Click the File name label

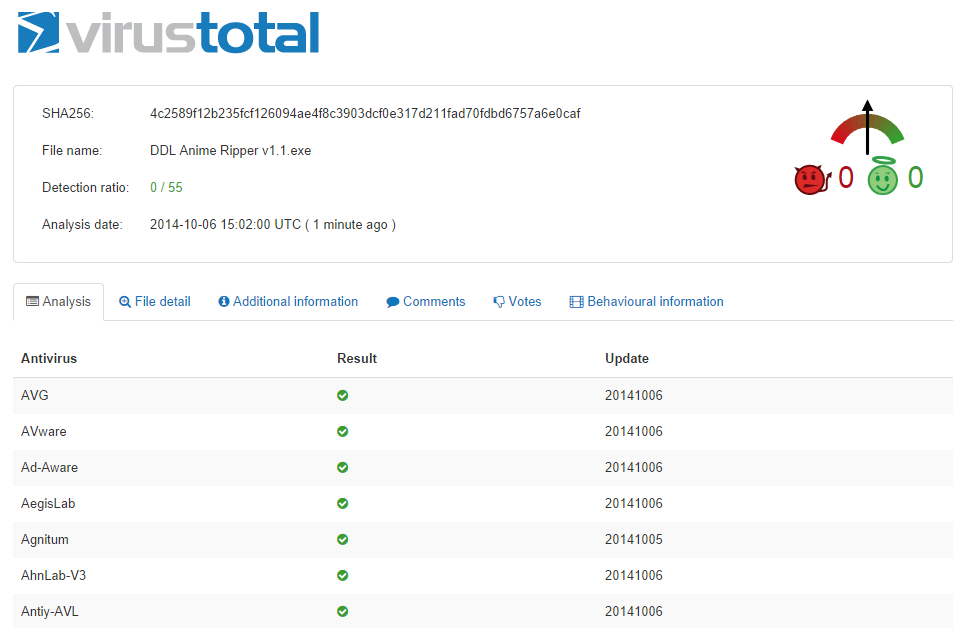[x=72, y=150]
